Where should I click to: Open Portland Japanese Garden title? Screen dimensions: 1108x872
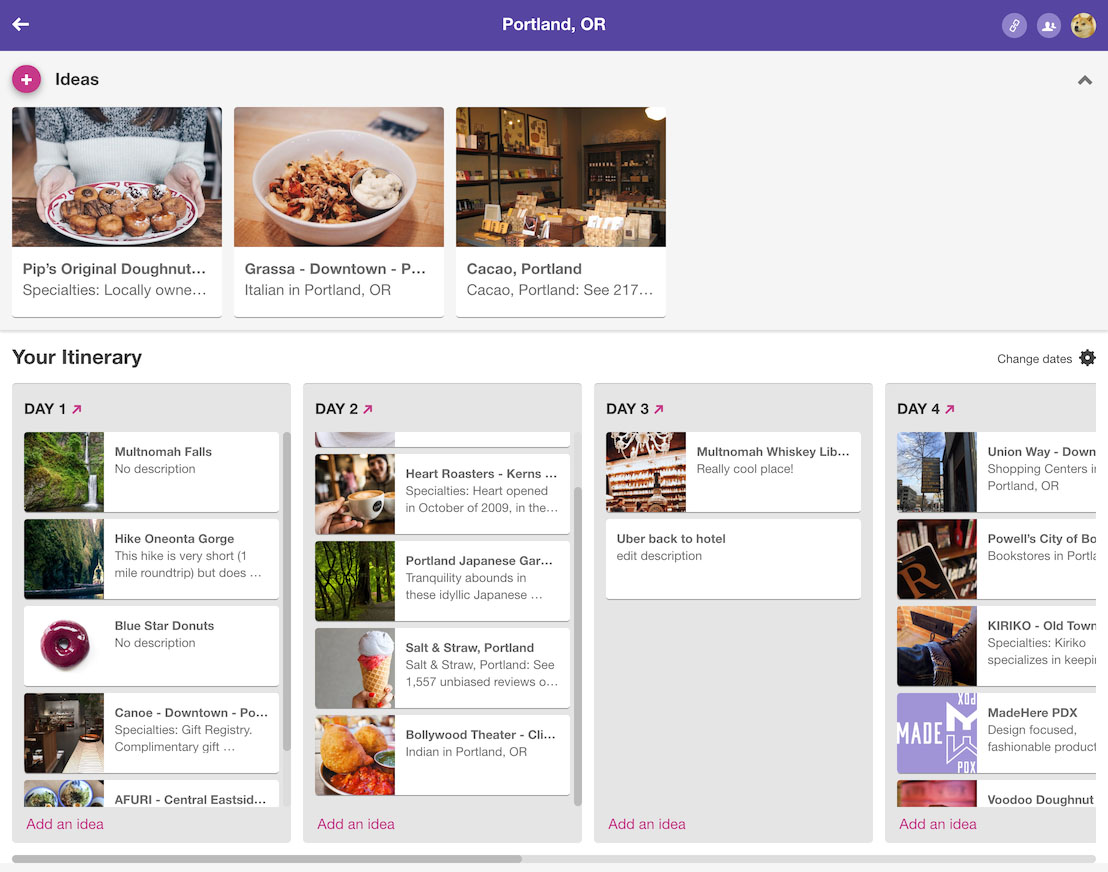tap(479, 560)
